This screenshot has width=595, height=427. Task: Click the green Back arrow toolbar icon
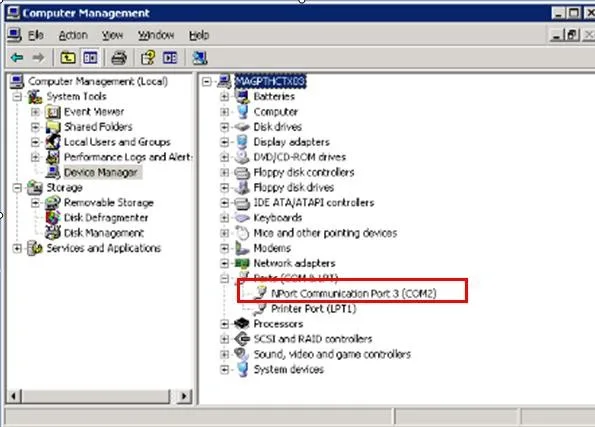(17, 58)
